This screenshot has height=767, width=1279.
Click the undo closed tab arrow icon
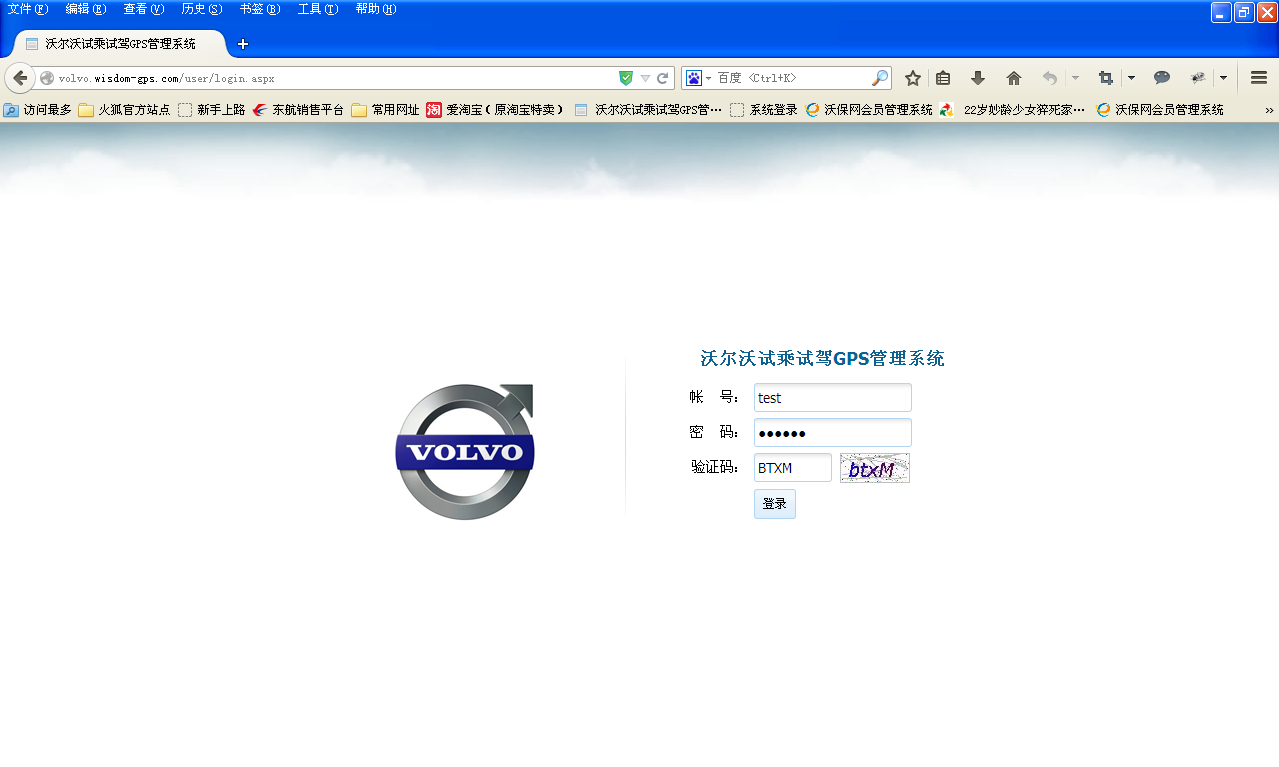[1049, 78]
